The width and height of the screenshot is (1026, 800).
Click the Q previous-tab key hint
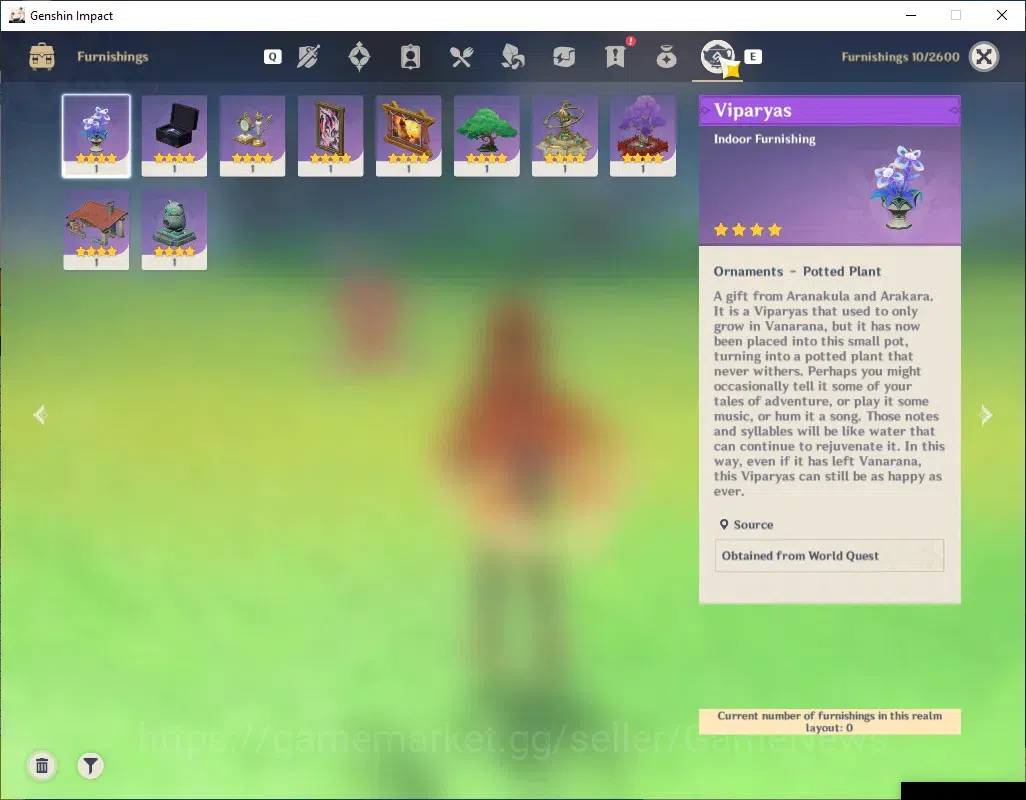click(x=272, y=57)
